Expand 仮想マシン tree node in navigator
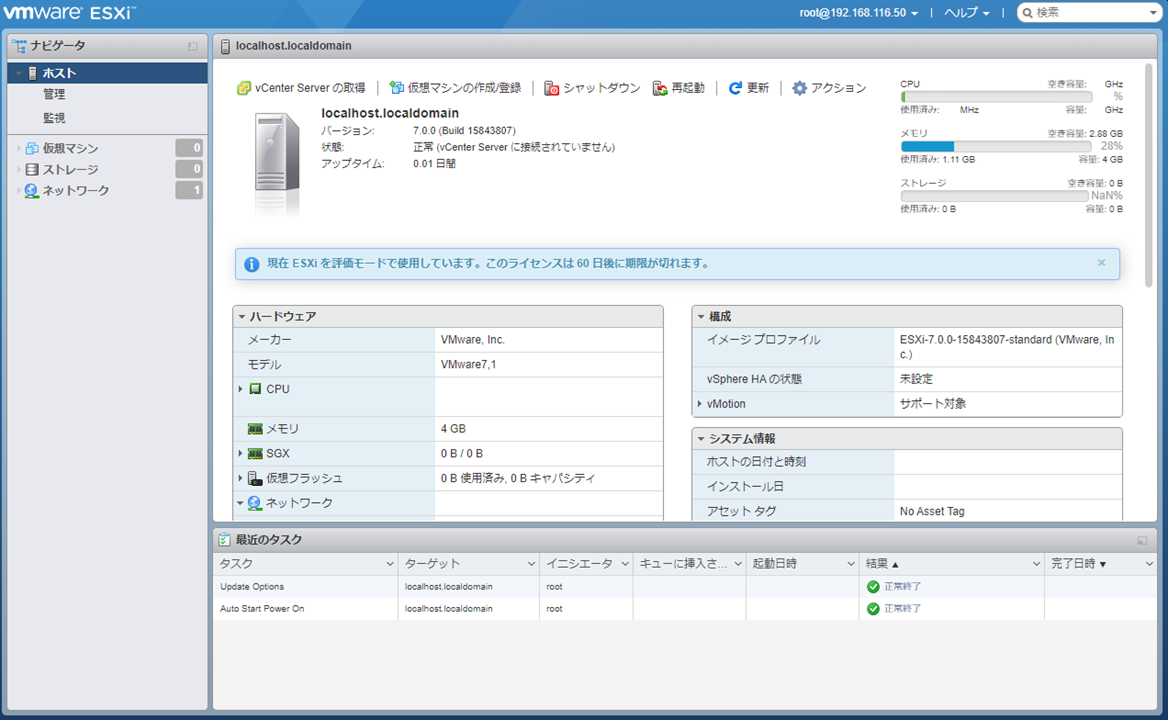1168x720 pixels. 19,148
